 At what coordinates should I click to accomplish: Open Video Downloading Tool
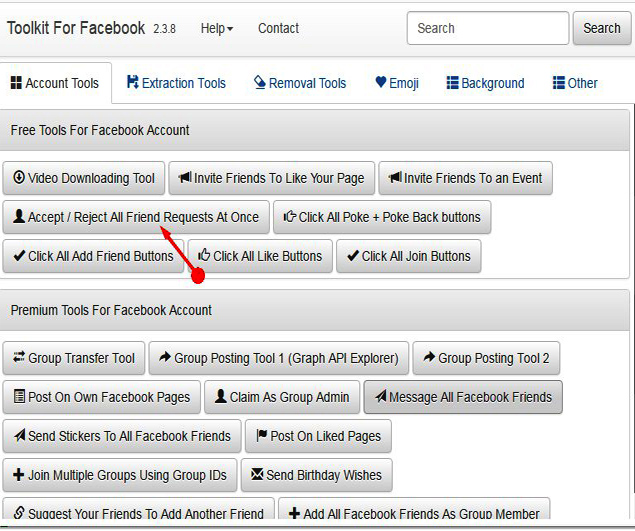pos(84,178)
